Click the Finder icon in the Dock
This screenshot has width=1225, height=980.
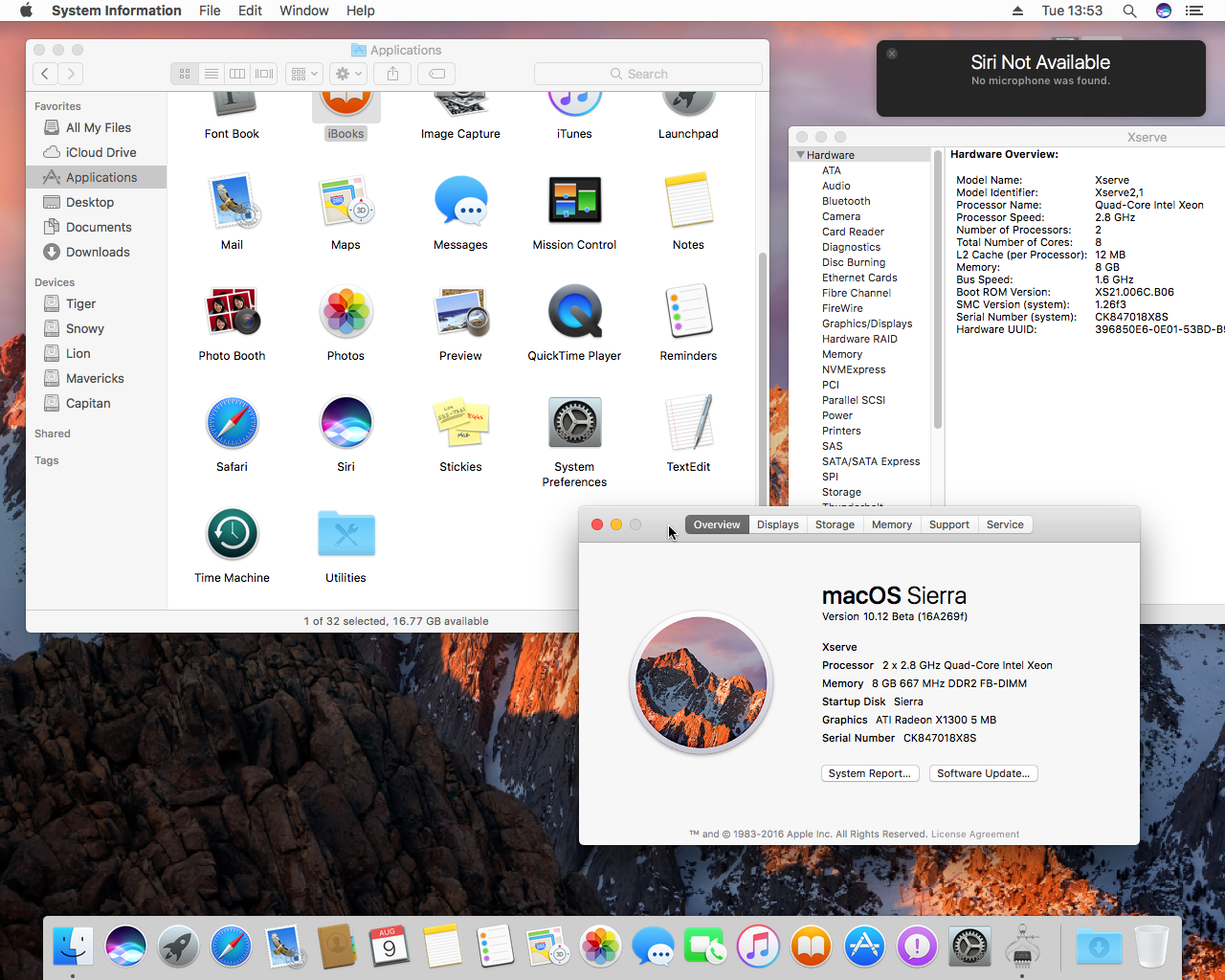pyautogui.click(x=73, y=947)
